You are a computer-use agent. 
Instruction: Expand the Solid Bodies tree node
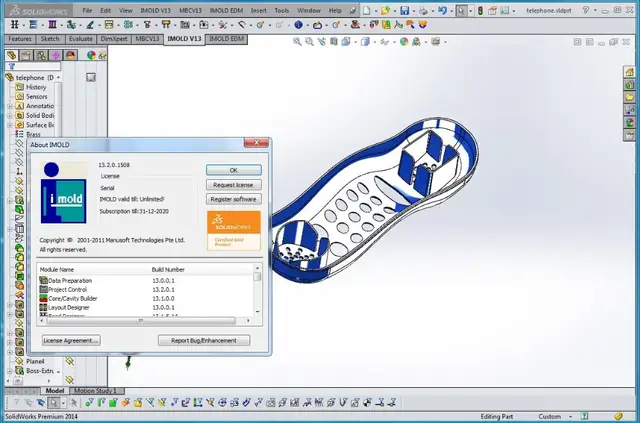[9, 116]
